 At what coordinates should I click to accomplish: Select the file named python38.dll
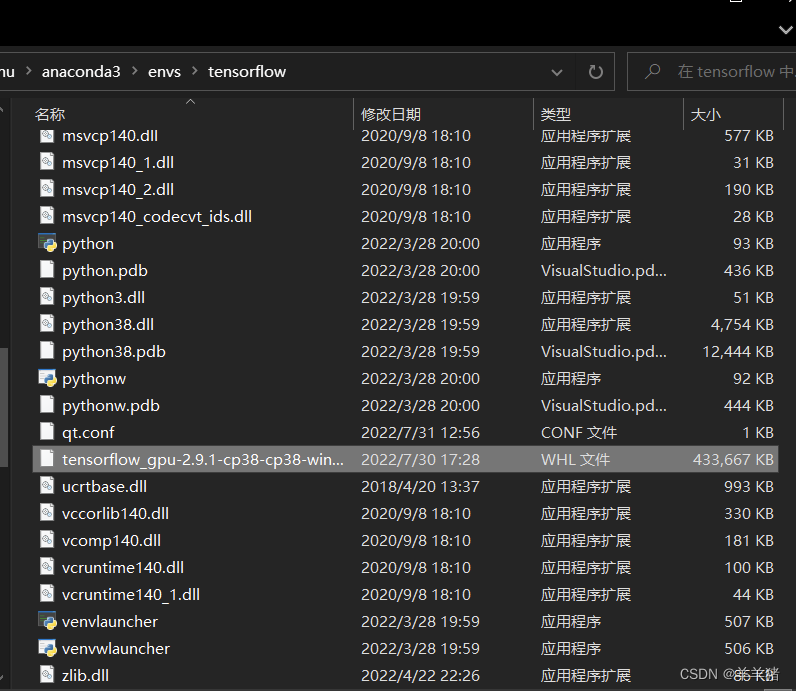[x=108, y=325]
